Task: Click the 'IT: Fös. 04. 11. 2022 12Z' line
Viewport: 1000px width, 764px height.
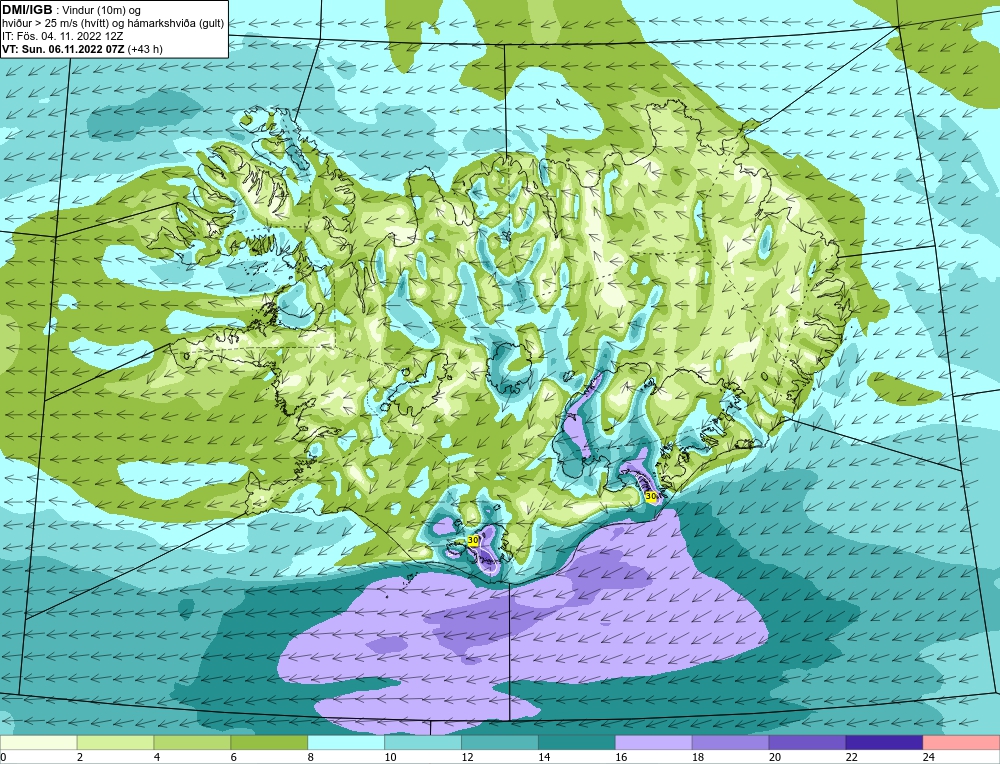Action: click(62, 36)
